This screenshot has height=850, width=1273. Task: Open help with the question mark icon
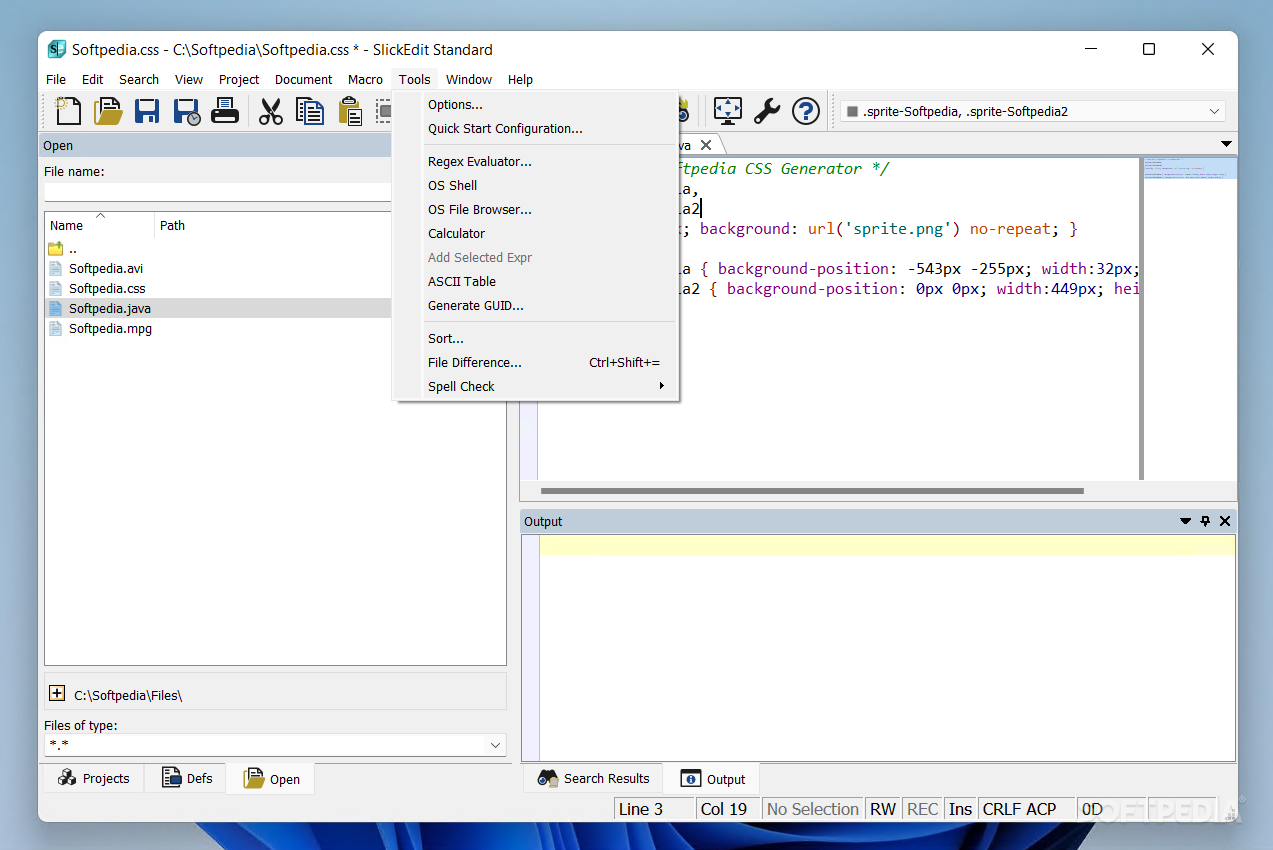click(x=806, y=110)
